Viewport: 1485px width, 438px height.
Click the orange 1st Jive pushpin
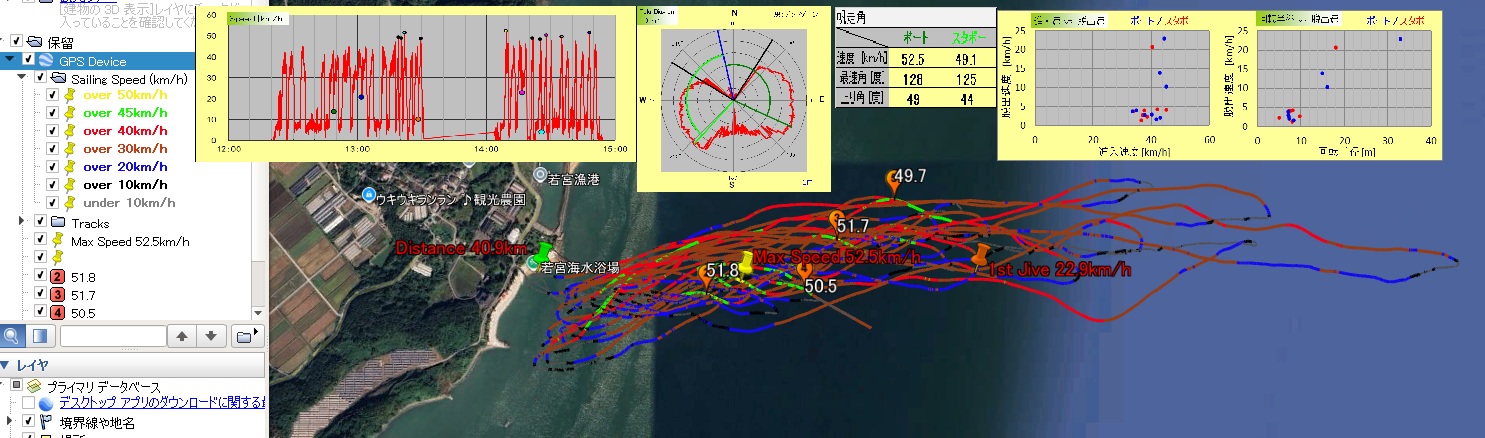tap(981, 253)
